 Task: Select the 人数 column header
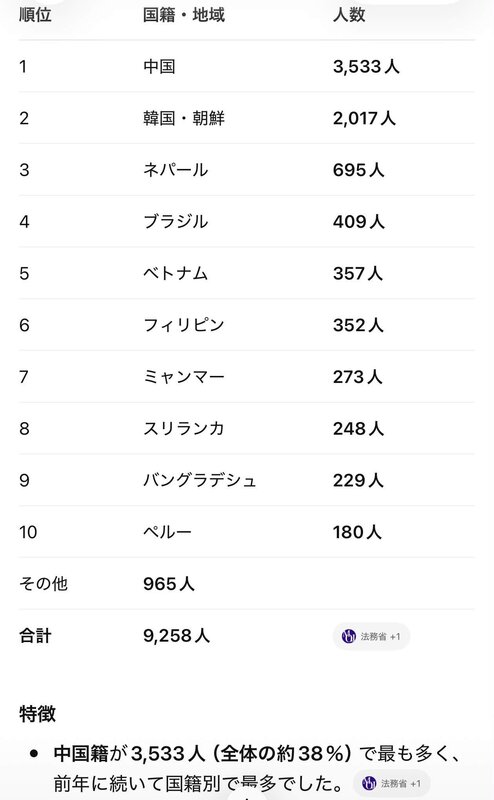(x=349, y=15)
